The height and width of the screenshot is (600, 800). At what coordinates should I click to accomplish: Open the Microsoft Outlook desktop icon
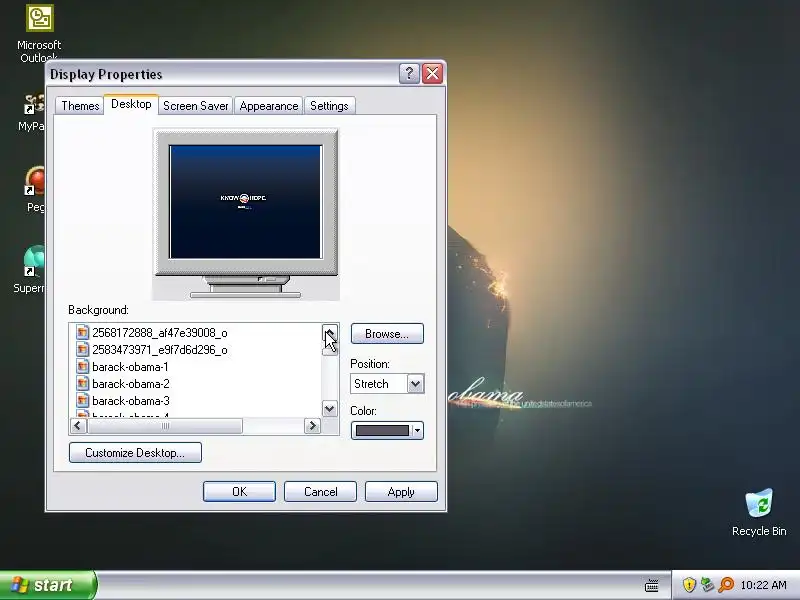(x=39, y=33)
